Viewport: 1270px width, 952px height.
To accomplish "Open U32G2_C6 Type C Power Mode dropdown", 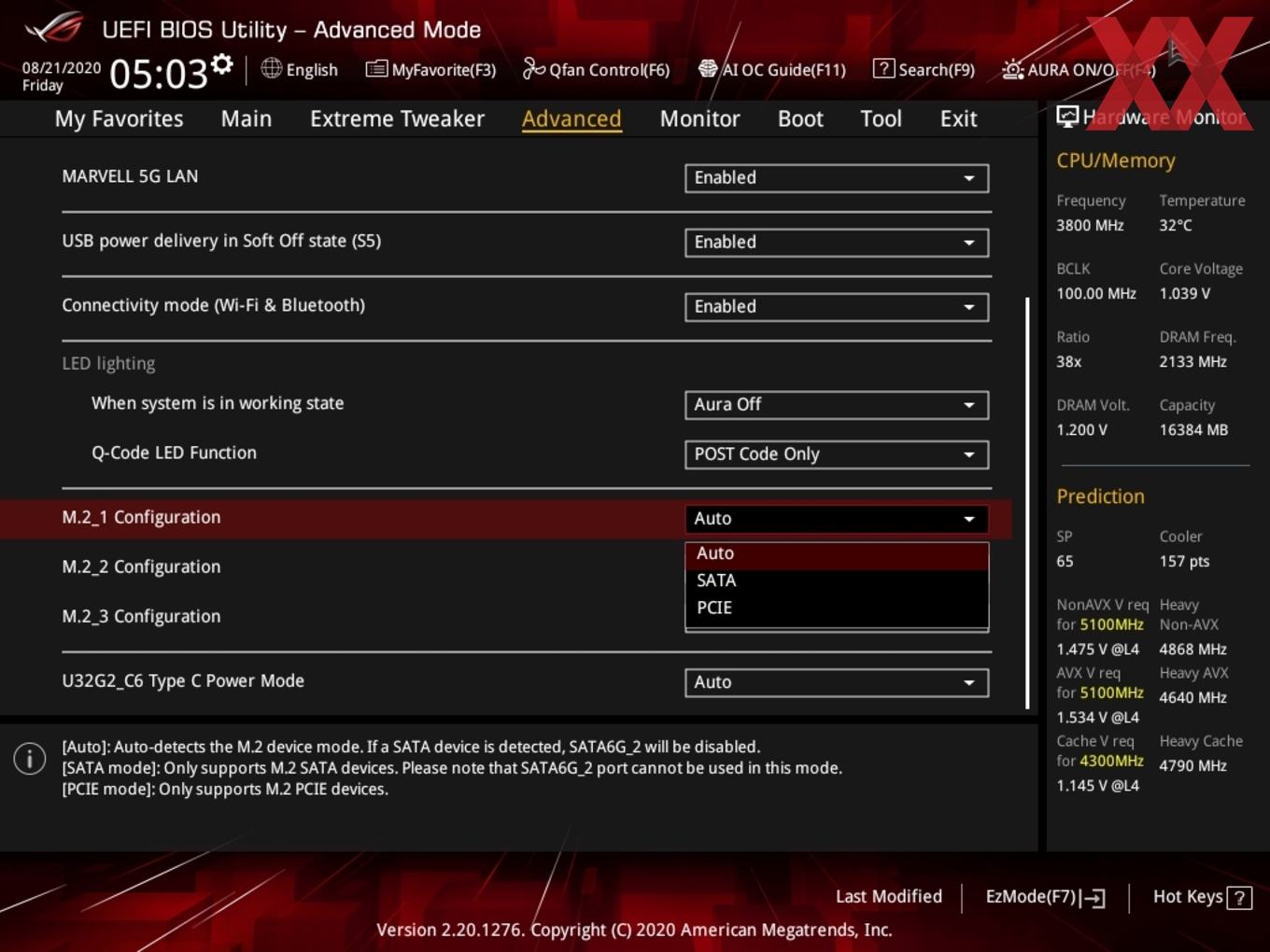I will pos(837,683).
